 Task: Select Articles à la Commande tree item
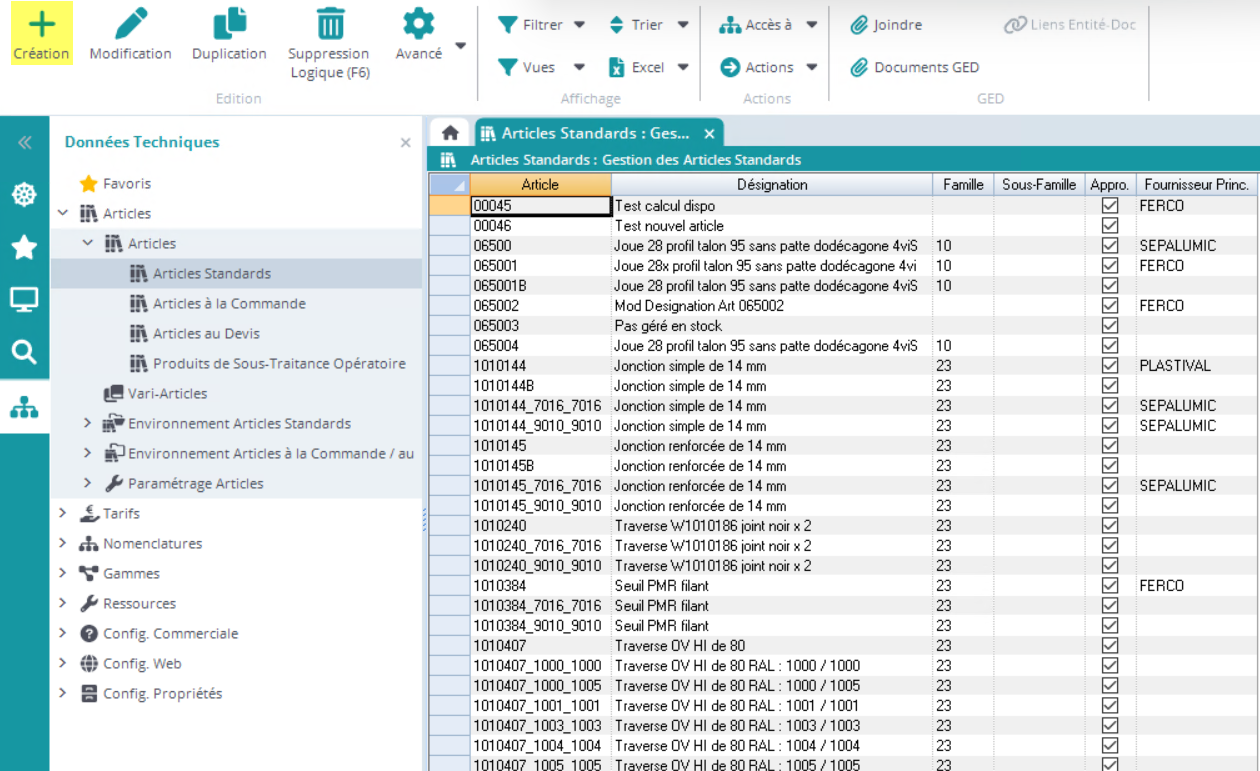[x=228, y=303]
